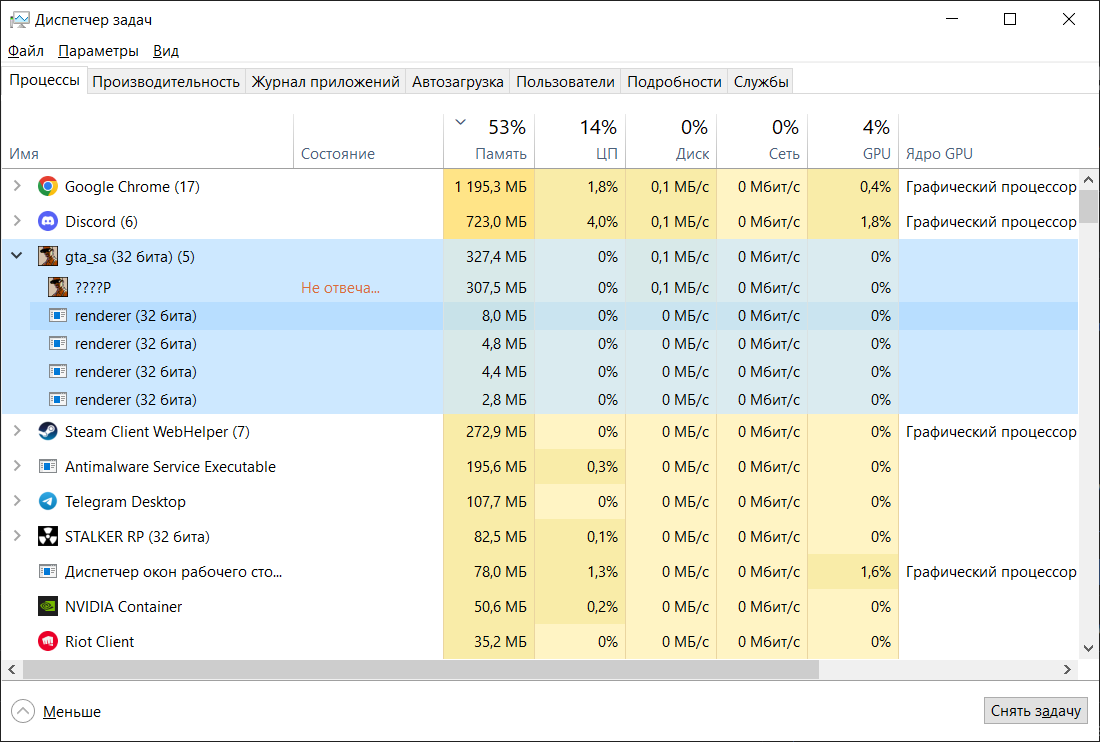
Task: Click the ????P child process icon
Action: [x=58, y=288]
